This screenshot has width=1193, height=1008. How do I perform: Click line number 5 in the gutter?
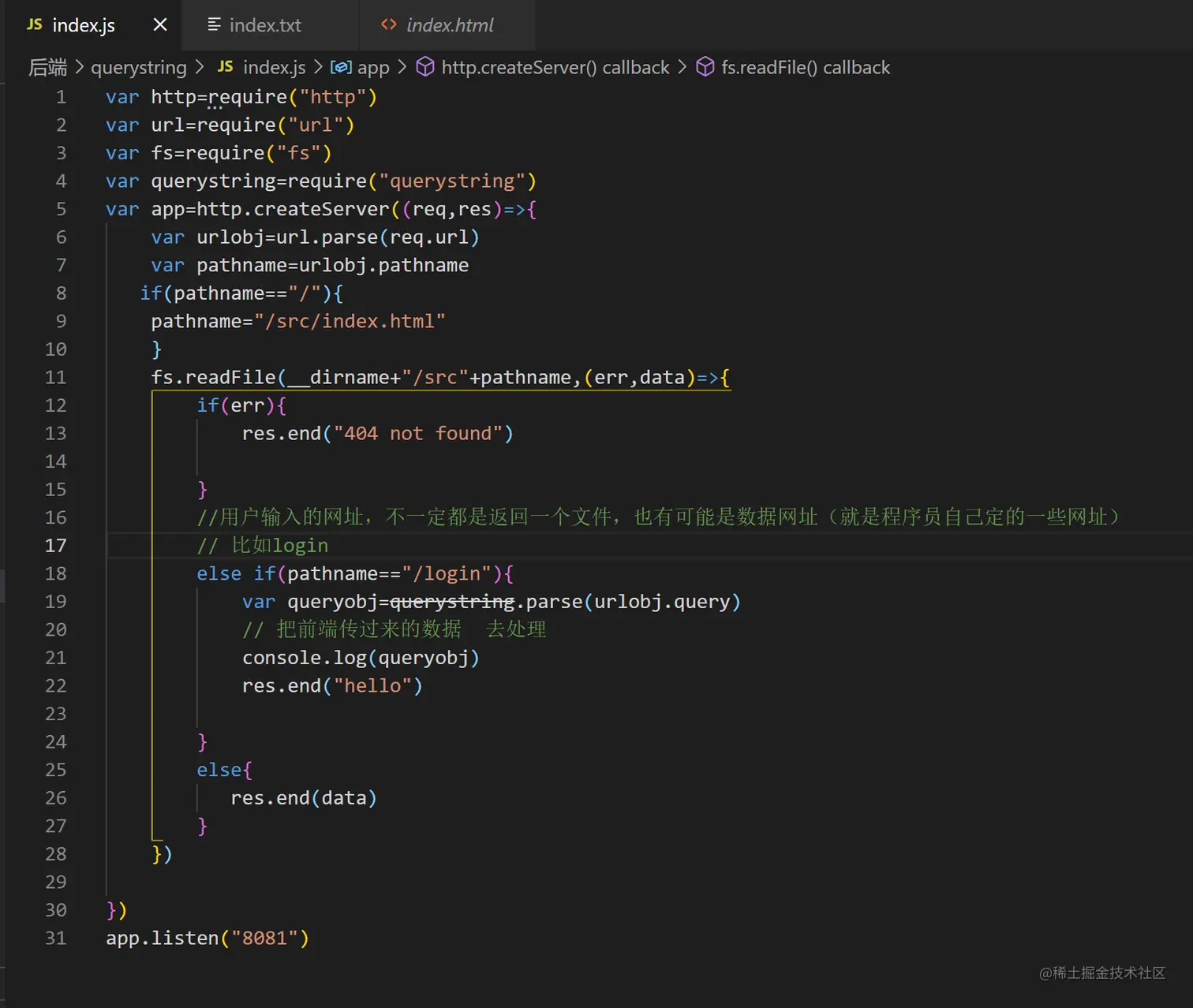tap(61, 209)
